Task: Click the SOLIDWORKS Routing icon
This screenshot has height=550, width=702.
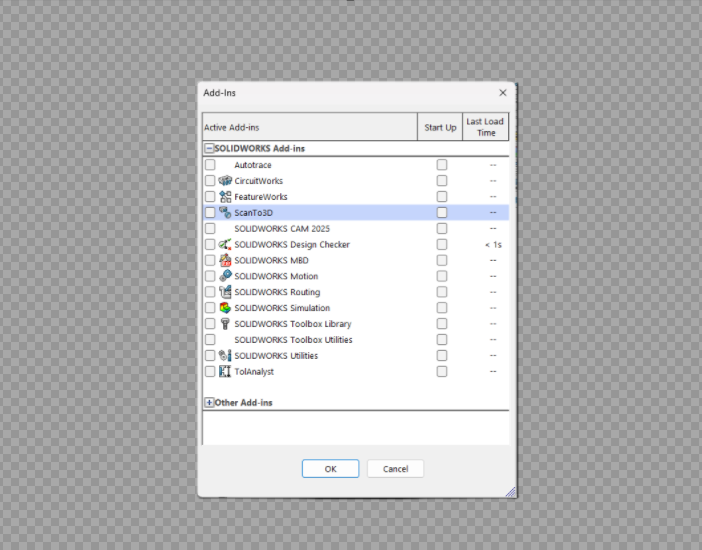Action: 225,292
